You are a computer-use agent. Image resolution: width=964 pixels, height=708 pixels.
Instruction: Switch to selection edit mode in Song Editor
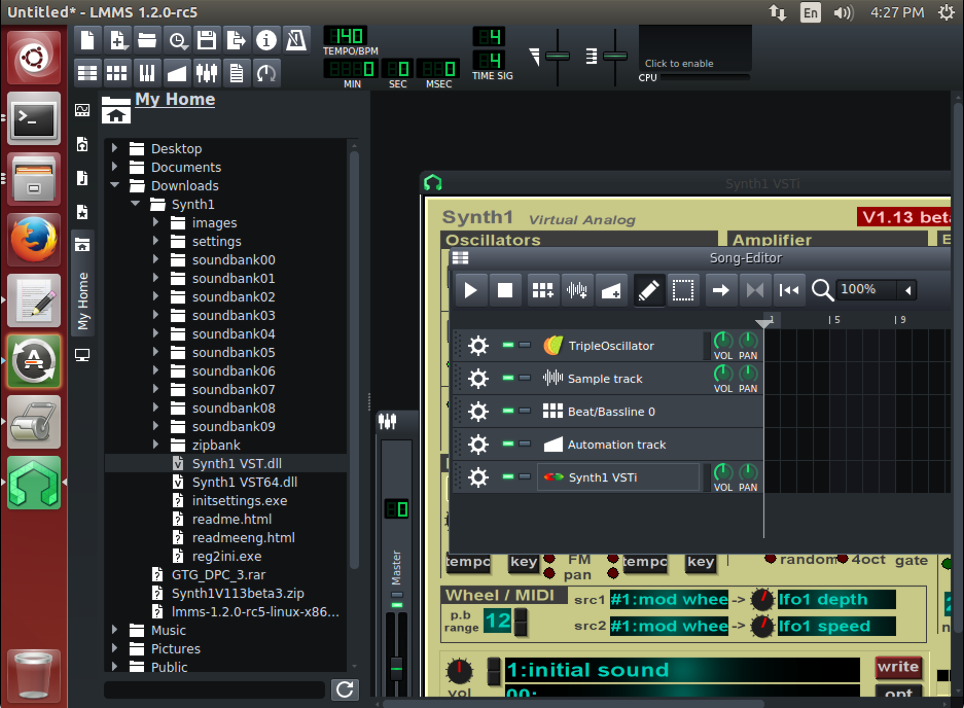pos(683,290)
